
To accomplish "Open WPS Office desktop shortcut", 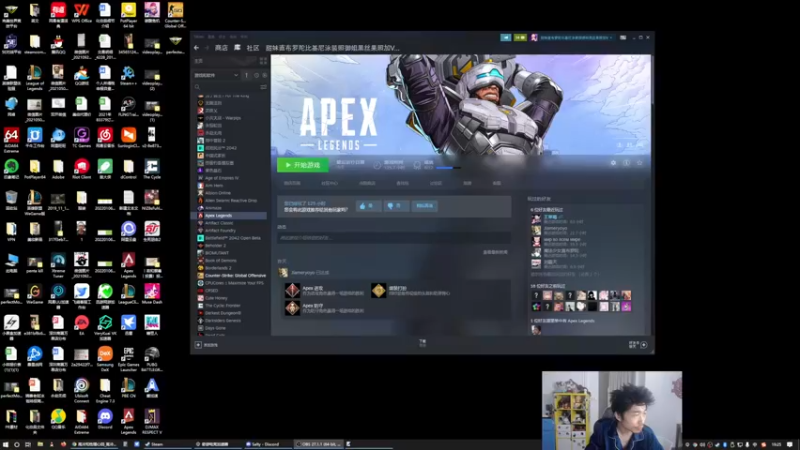I will pyautogui.click(x=82, y=12).
